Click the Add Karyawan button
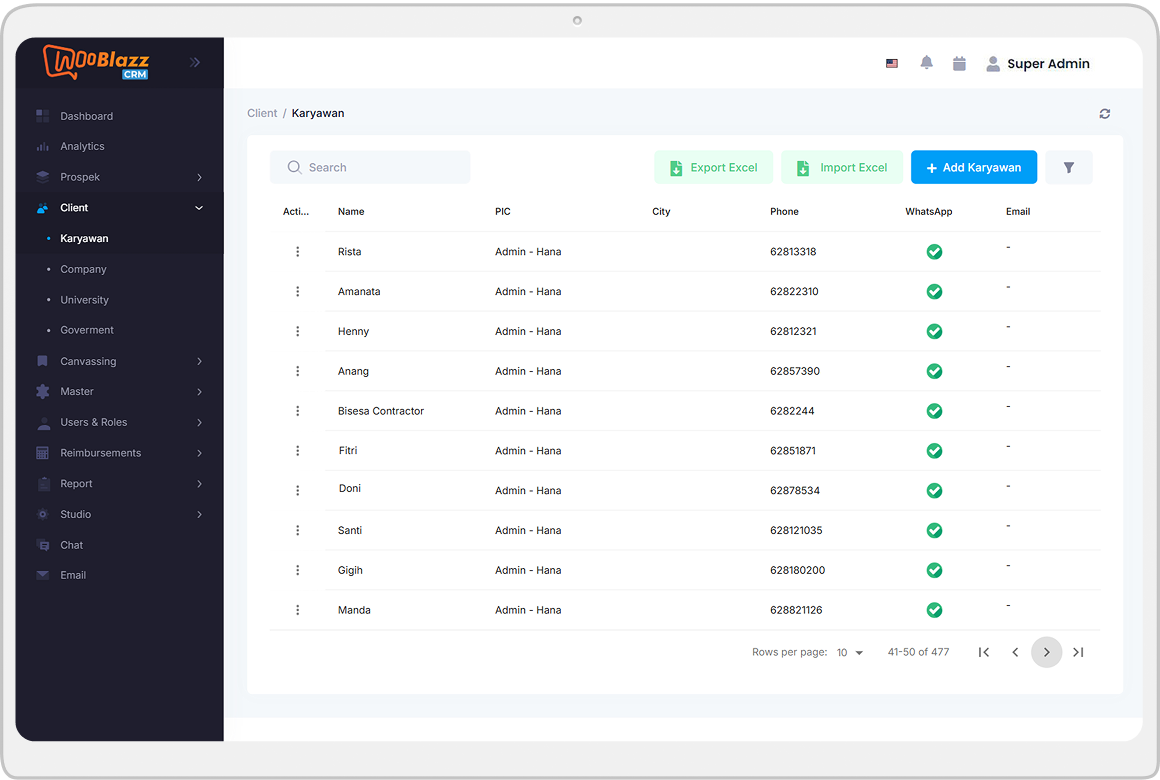The width and height of the screenshot is (1160, 780). coord(973,168)
